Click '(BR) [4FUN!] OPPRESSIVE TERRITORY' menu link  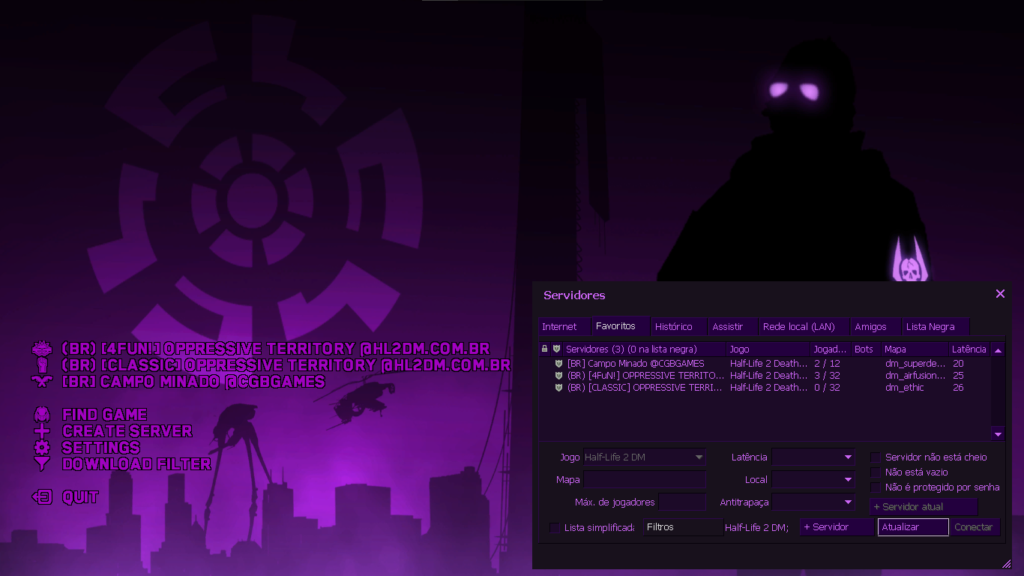tap(276, 349)
